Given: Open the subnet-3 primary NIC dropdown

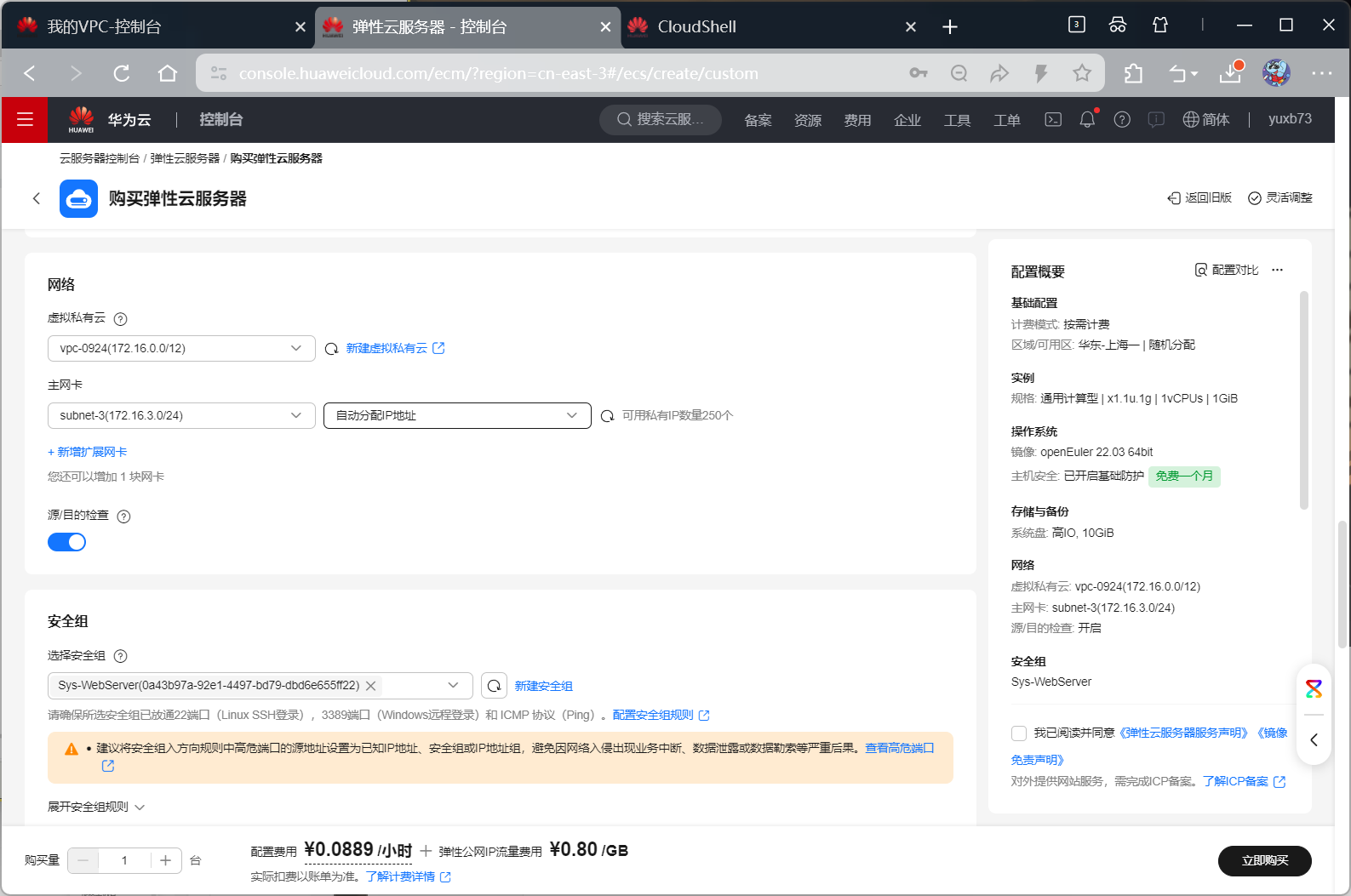Looking at the screenshot, I should tap(181, 415).
